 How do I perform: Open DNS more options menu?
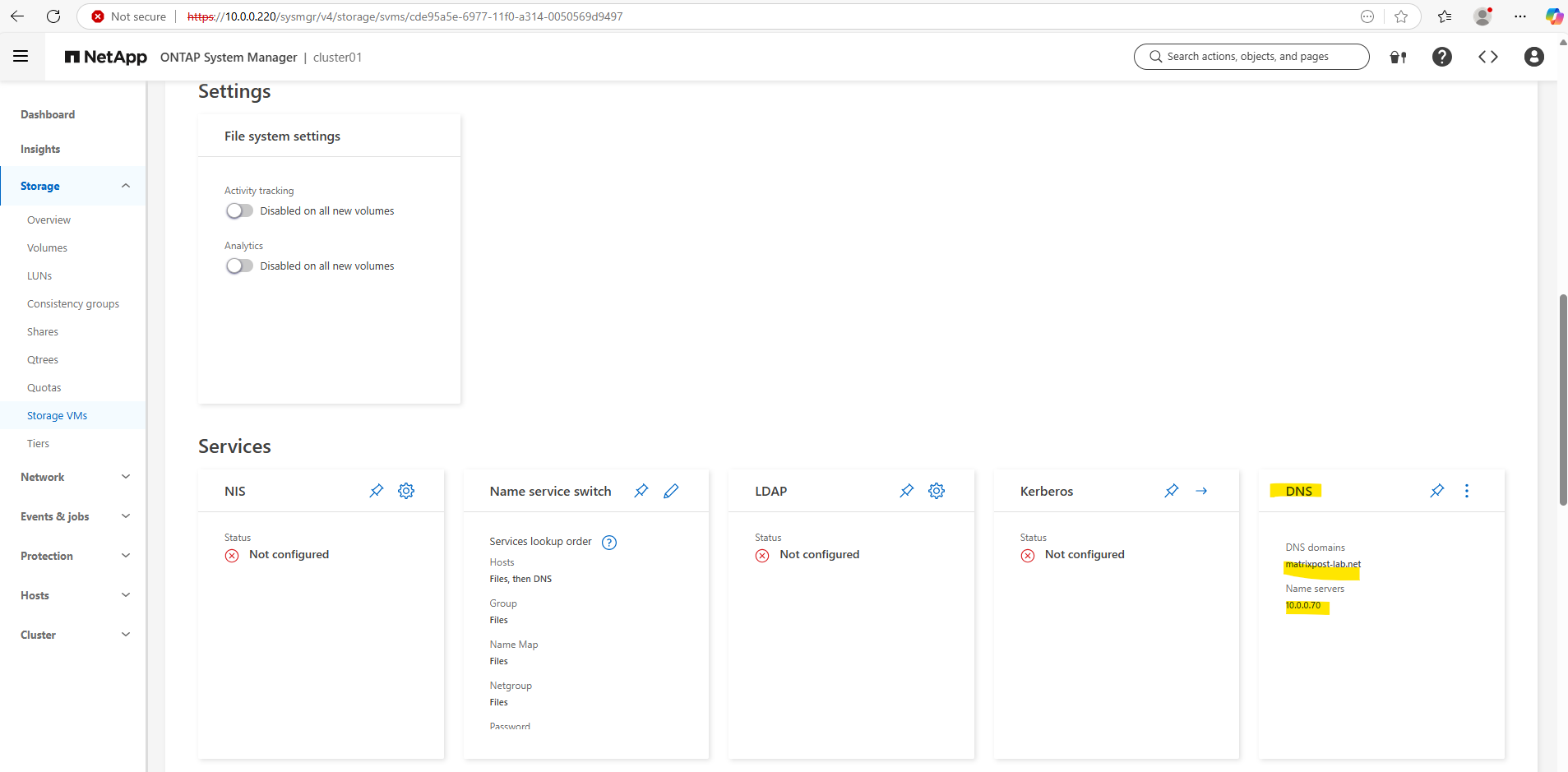[1466, 491]
